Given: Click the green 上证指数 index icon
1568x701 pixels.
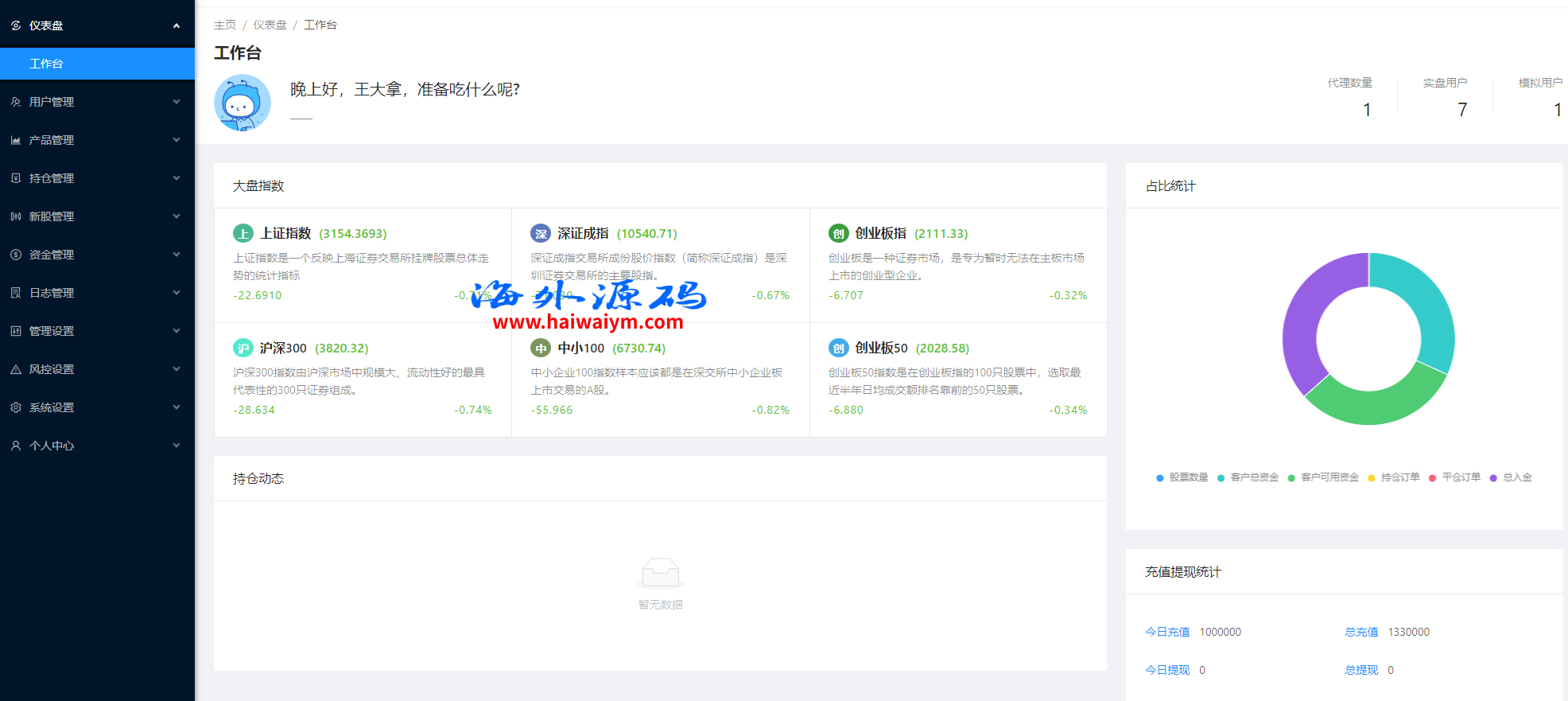Looking at the screenshot, I should 243,233.
